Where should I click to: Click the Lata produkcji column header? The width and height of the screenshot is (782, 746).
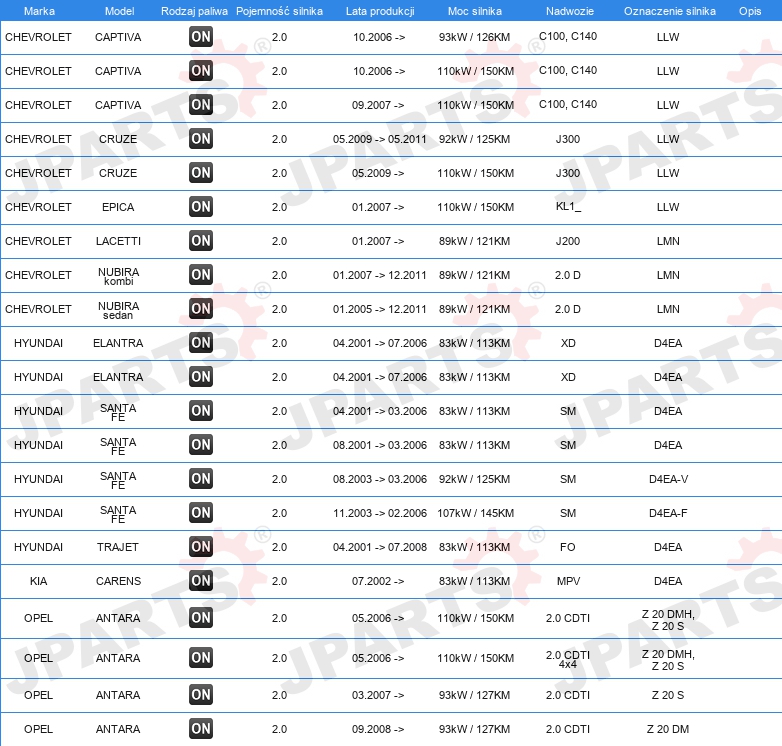coord(380,11)
